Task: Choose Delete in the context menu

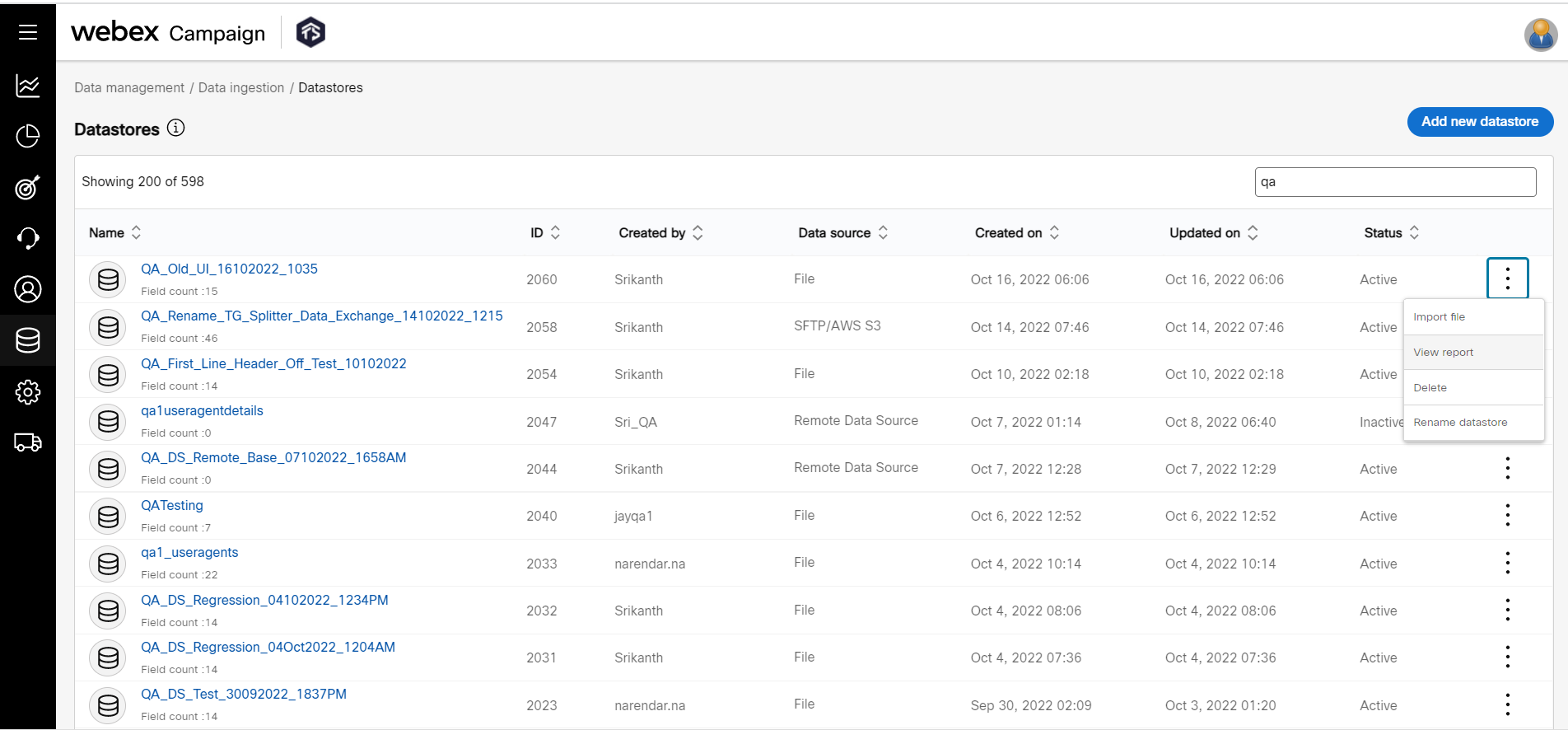Action: [1473, 388]
